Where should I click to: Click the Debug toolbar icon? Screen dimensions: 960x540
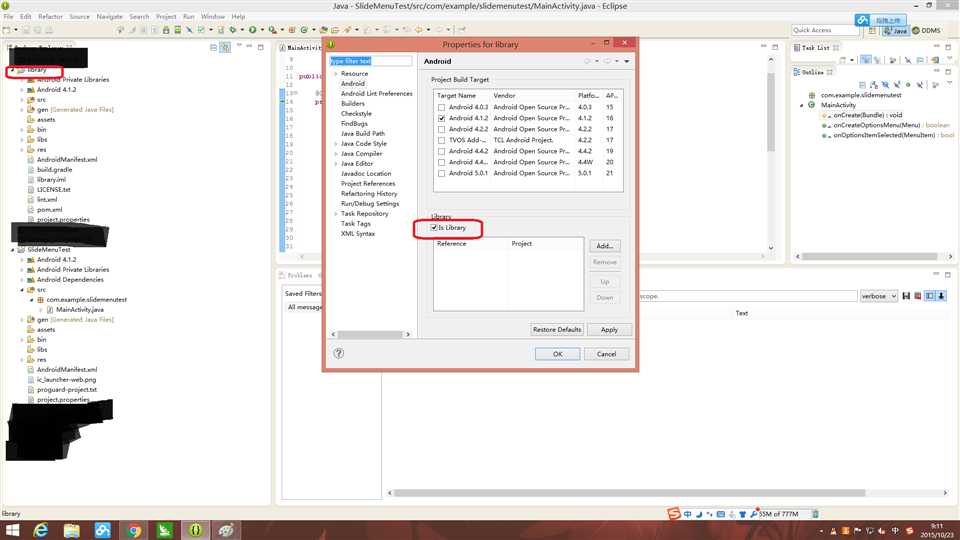coord(233,29)
